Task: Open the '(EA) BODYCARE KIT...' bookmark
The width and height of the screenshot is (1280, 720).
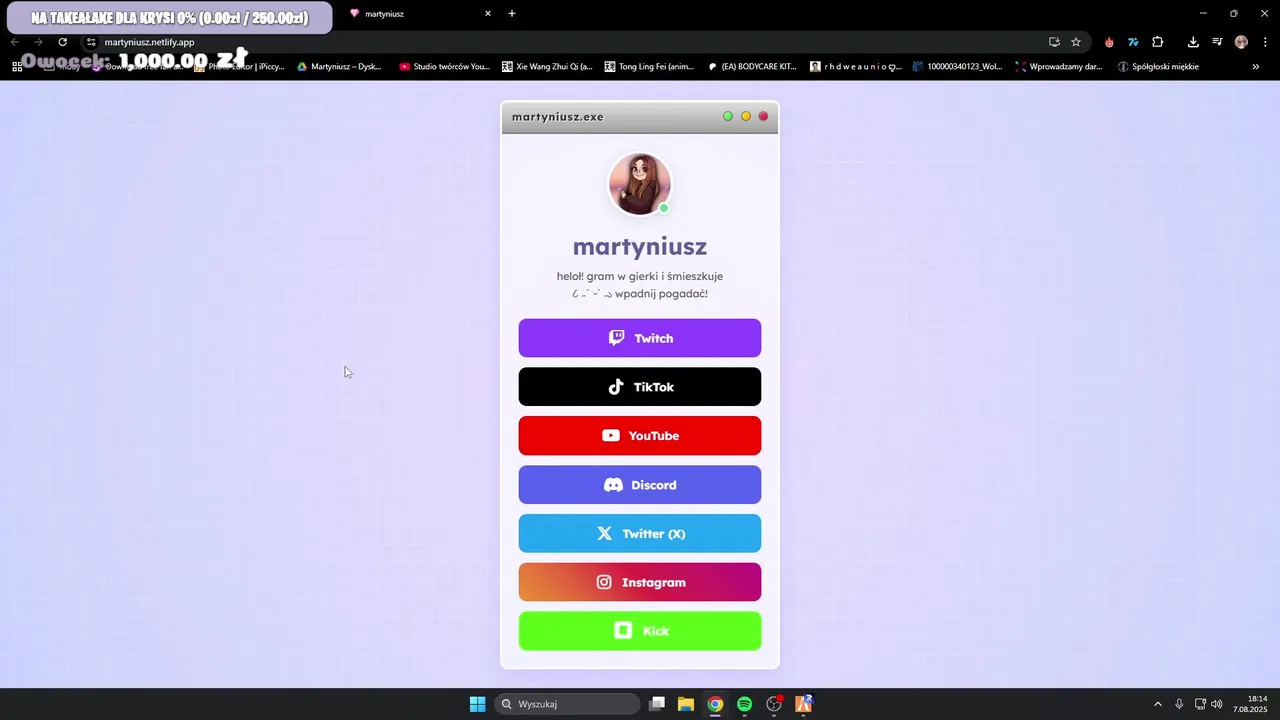Action: (x=752, y=67)
